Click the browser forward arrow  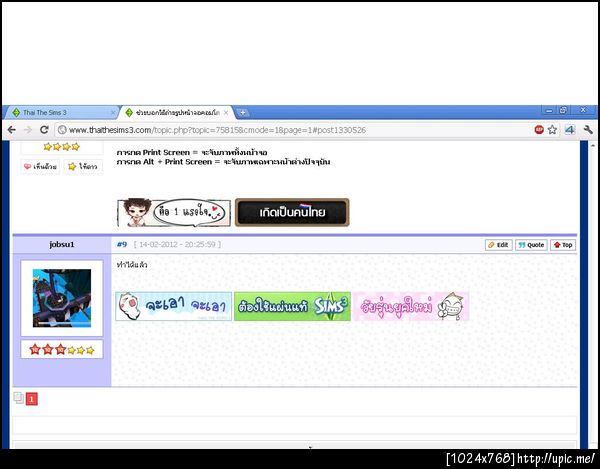(28, 130)
